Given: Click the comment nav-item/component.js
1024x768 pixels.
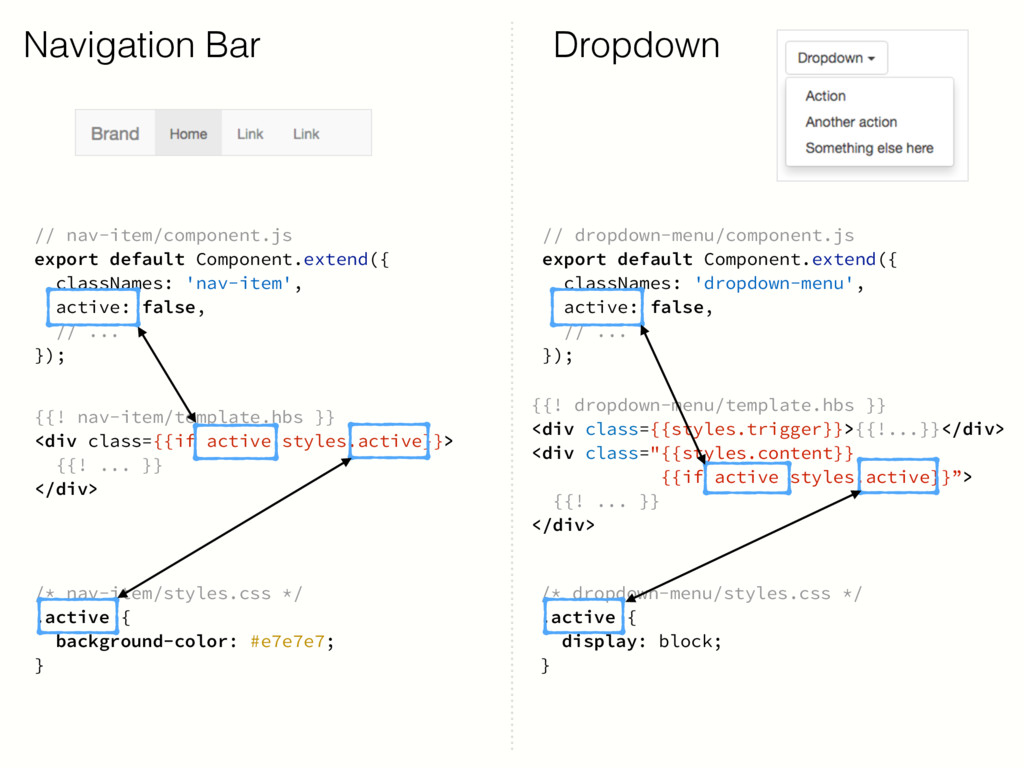Looking at the screenshot, I should coord(163,235).
